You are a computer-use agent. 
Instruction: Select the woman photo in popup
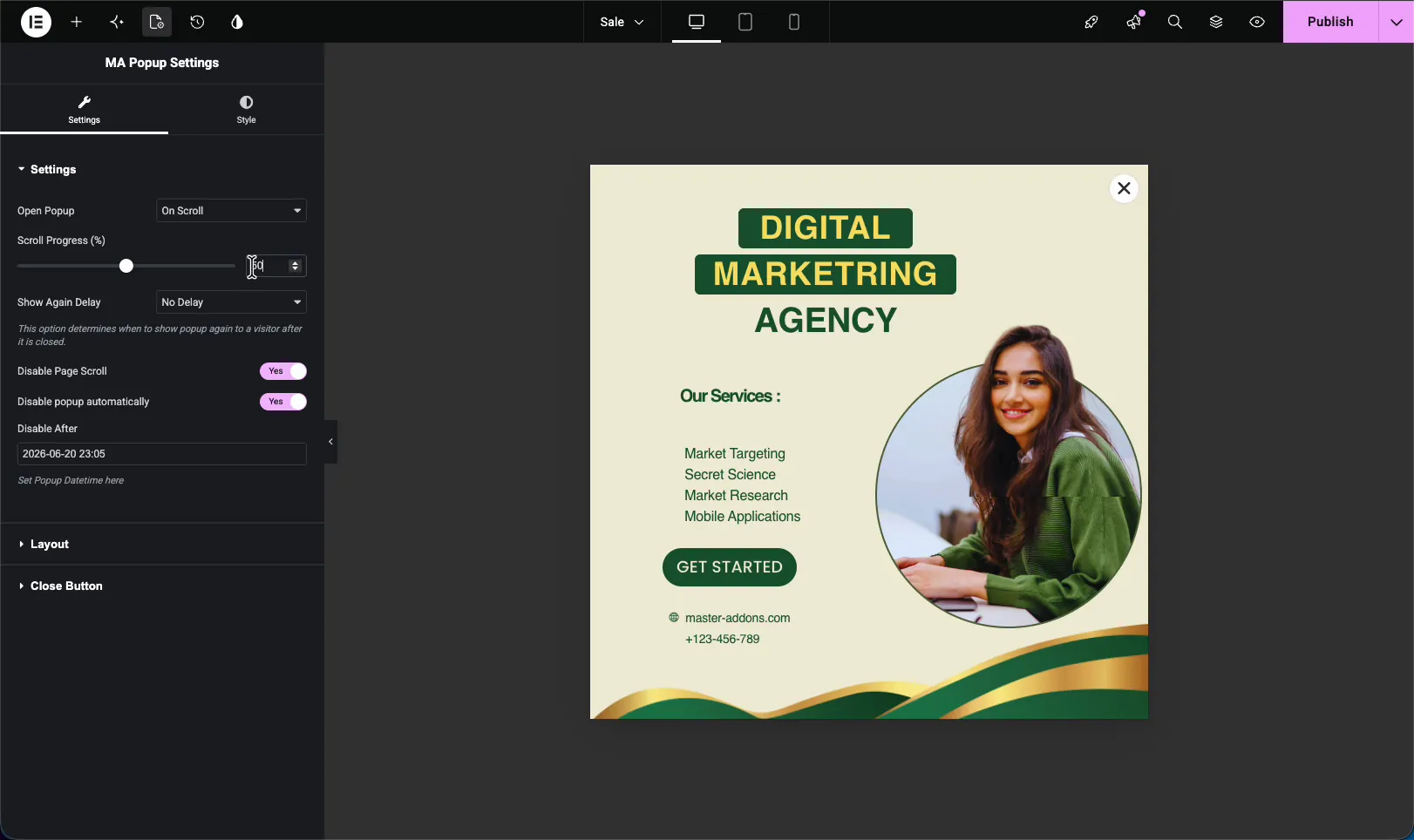click(x=1009, y=476)
